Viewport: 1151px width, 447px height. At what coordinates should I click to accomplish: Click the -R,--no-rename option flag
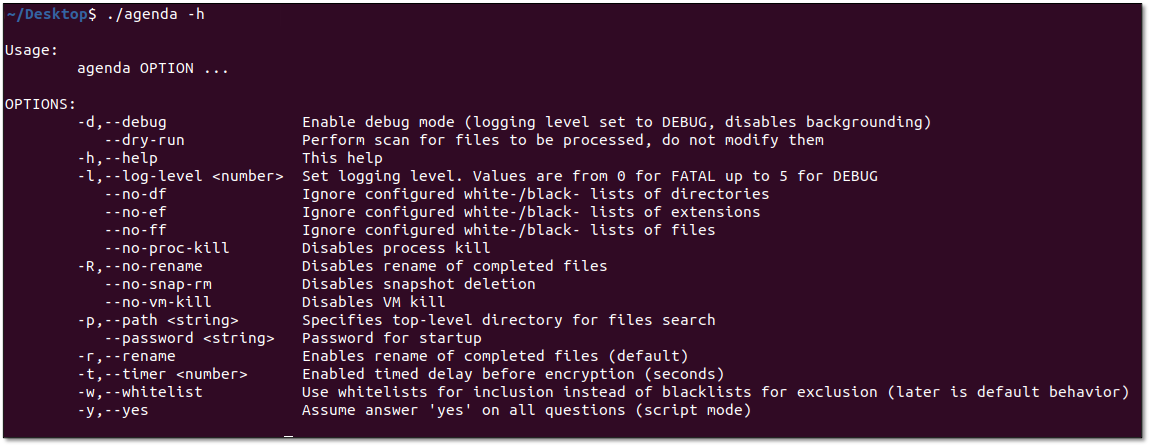pyautogui.click(x=139, y=266)
